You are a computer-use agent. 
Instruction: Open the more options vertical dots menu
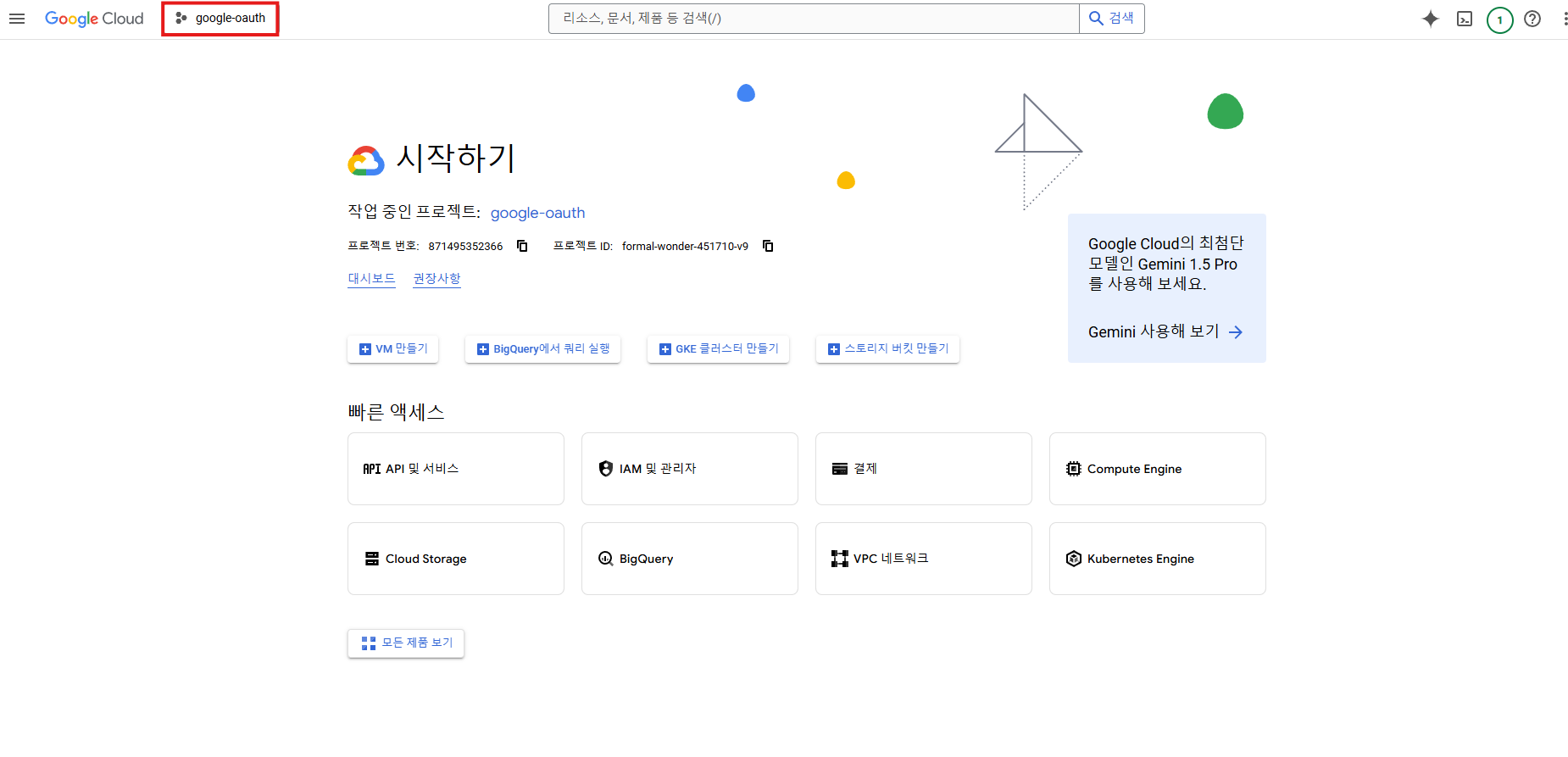pos(1565,19)
